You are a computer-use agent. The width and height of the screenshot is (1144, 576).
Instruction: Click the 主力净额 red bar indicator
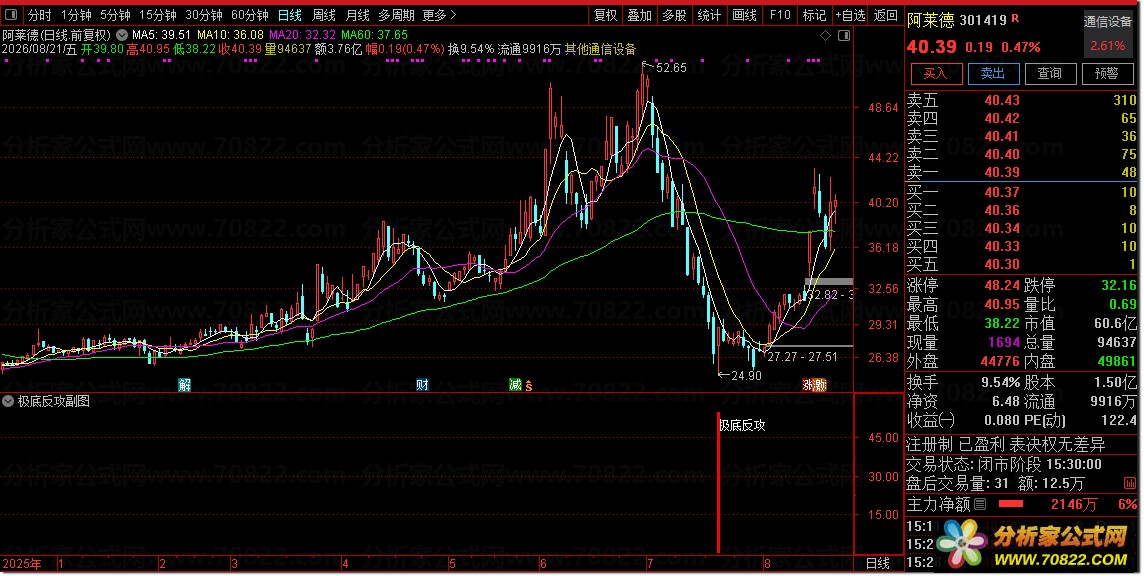1010,504
